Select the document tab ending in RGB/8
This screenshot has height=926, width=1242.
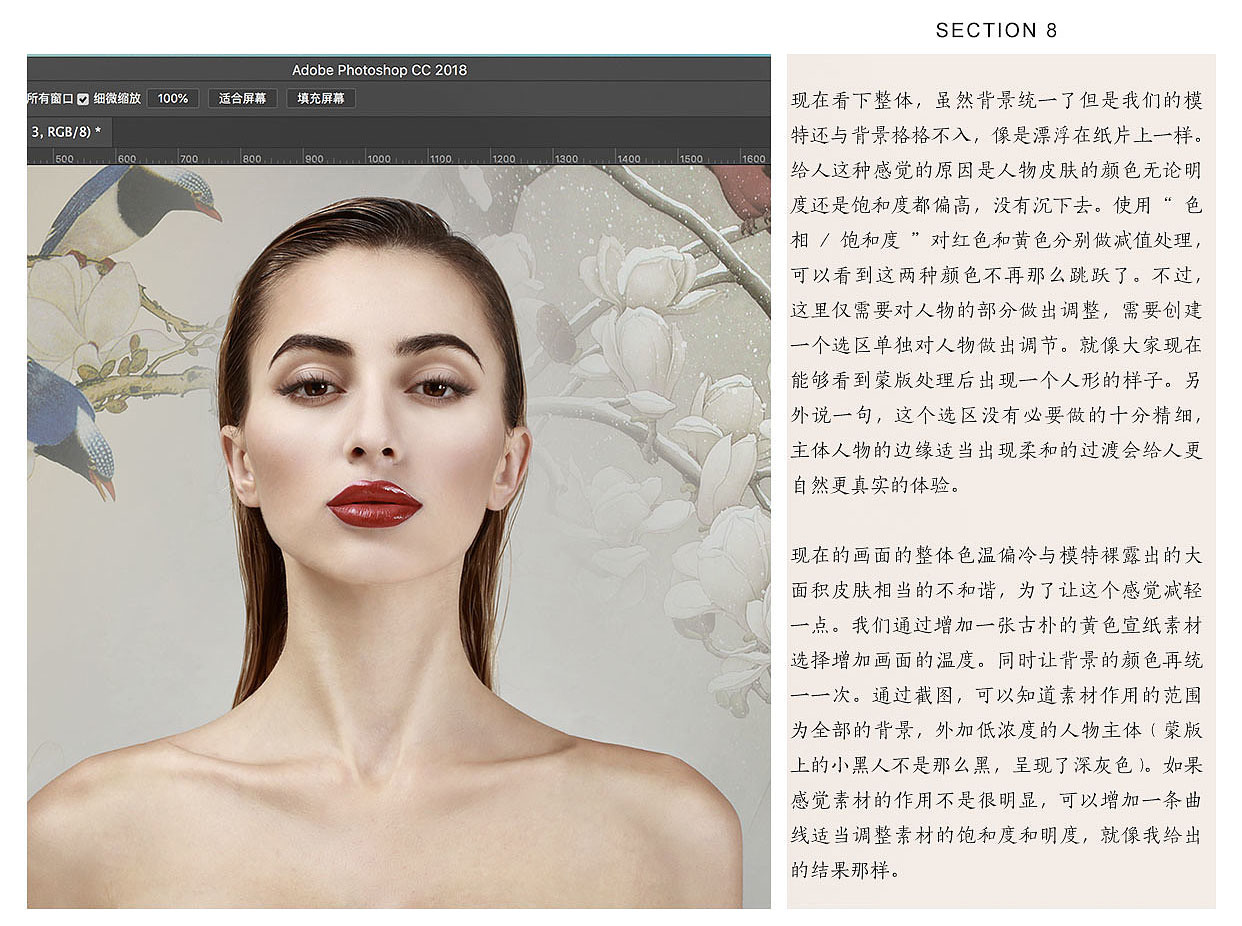click(x=70, y=132)
